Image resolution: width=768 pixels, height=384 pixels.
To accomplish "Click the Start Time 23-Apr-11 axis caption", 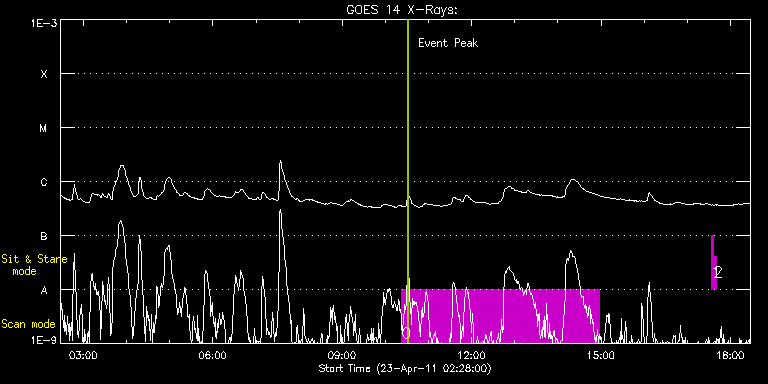I will pyautogui.click(x=405, y=368).
